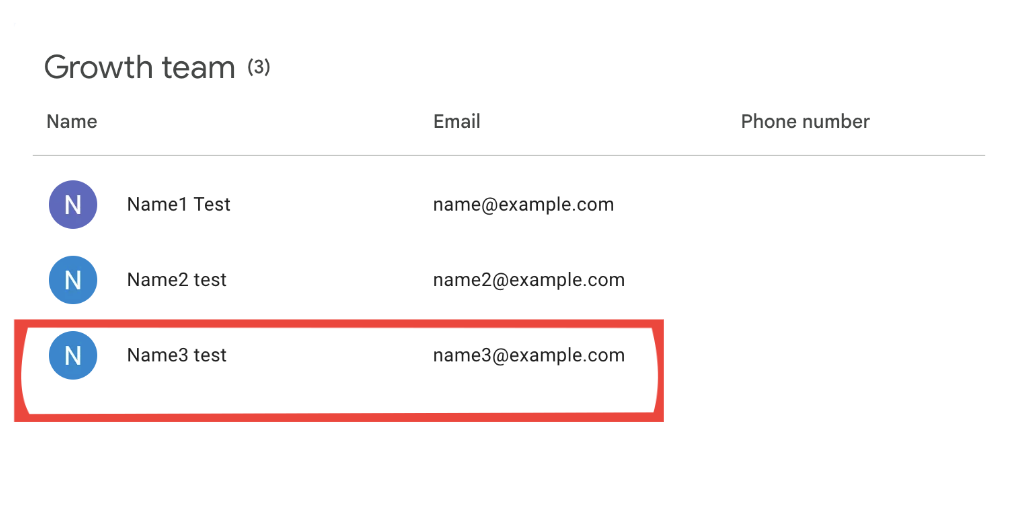Open the Name1 Test contact
The width and height of the screenshot is (1018, 530).
179,205
